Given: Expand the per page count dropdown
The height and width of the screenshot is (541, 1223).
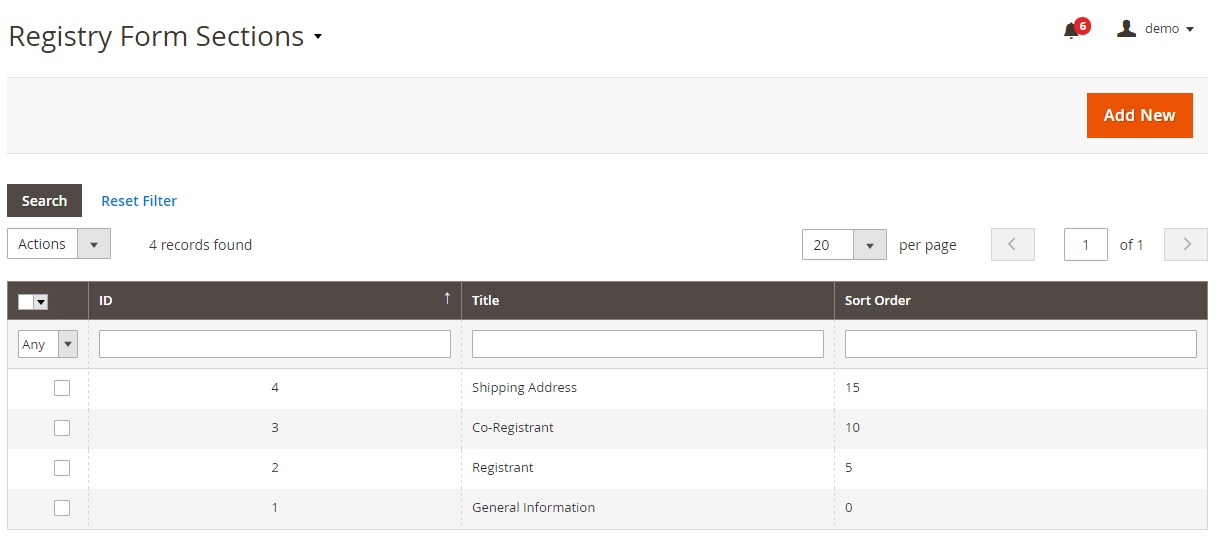Looking at the screenshot, I should 869,245.
